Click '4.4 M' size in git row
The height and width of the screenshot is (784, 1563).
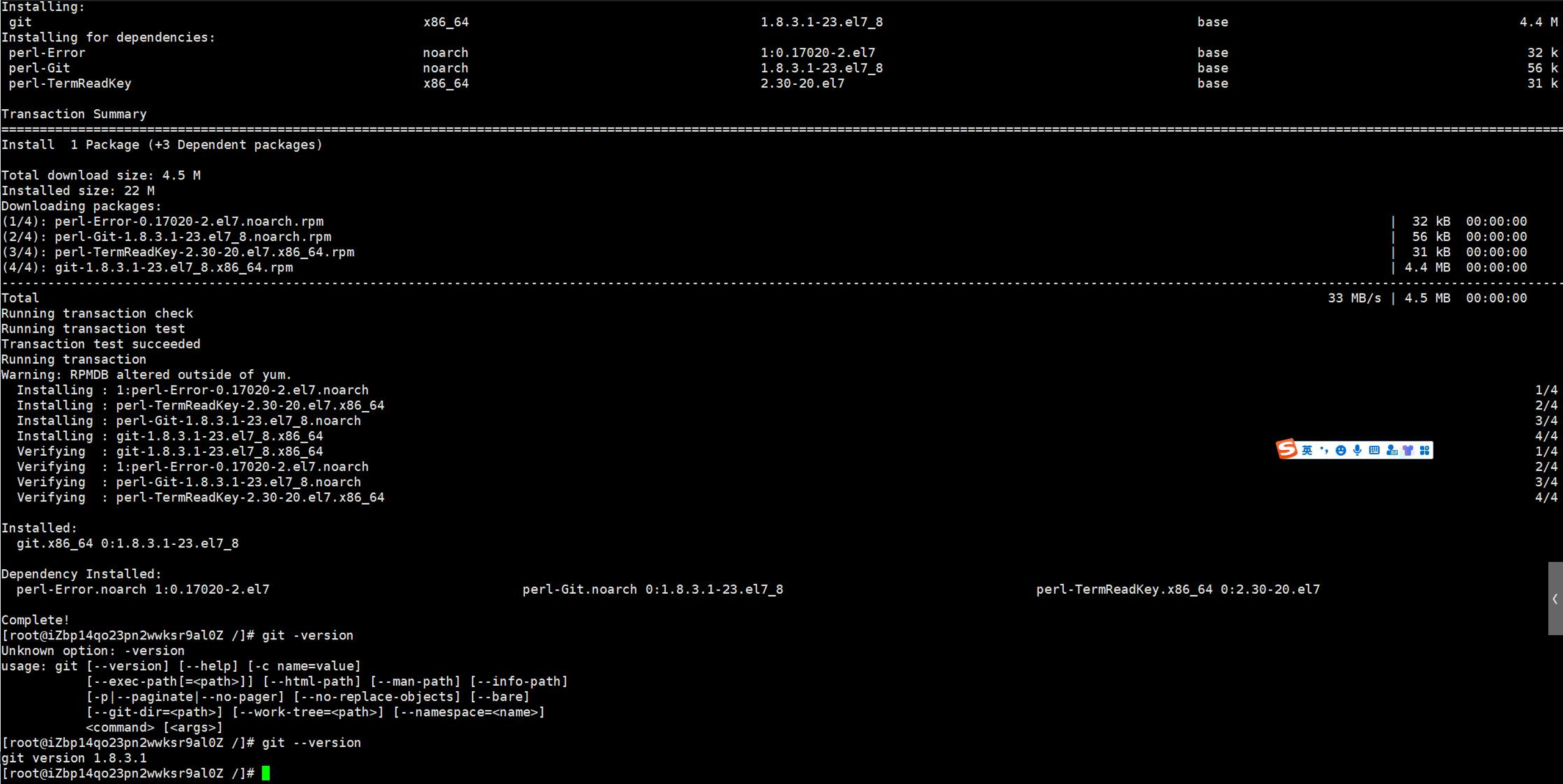pyautogui.click(x=1539, y=22)
